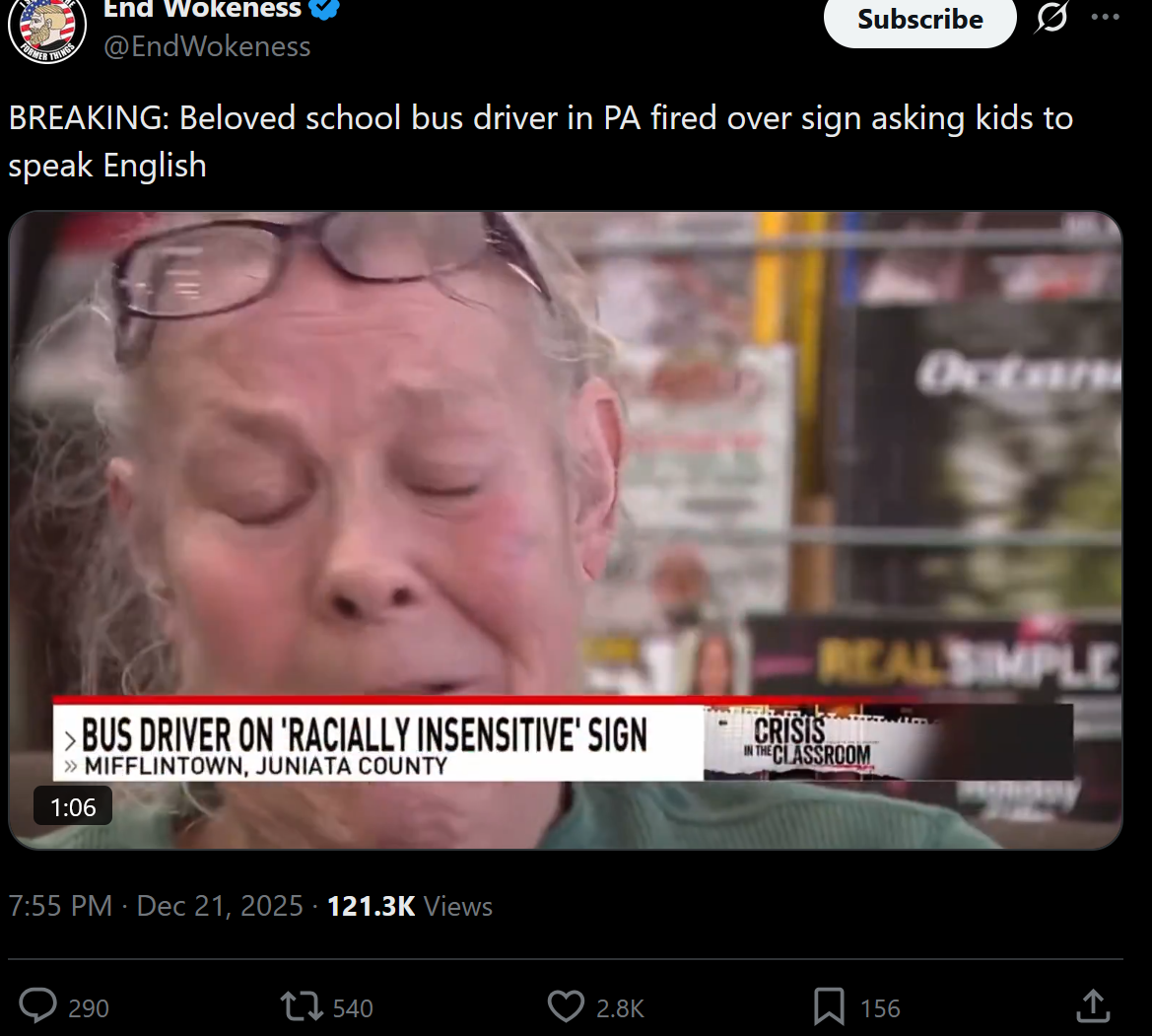Click the reply speech bubble icon
1152x1036 pixels.
click(37, 1005)
